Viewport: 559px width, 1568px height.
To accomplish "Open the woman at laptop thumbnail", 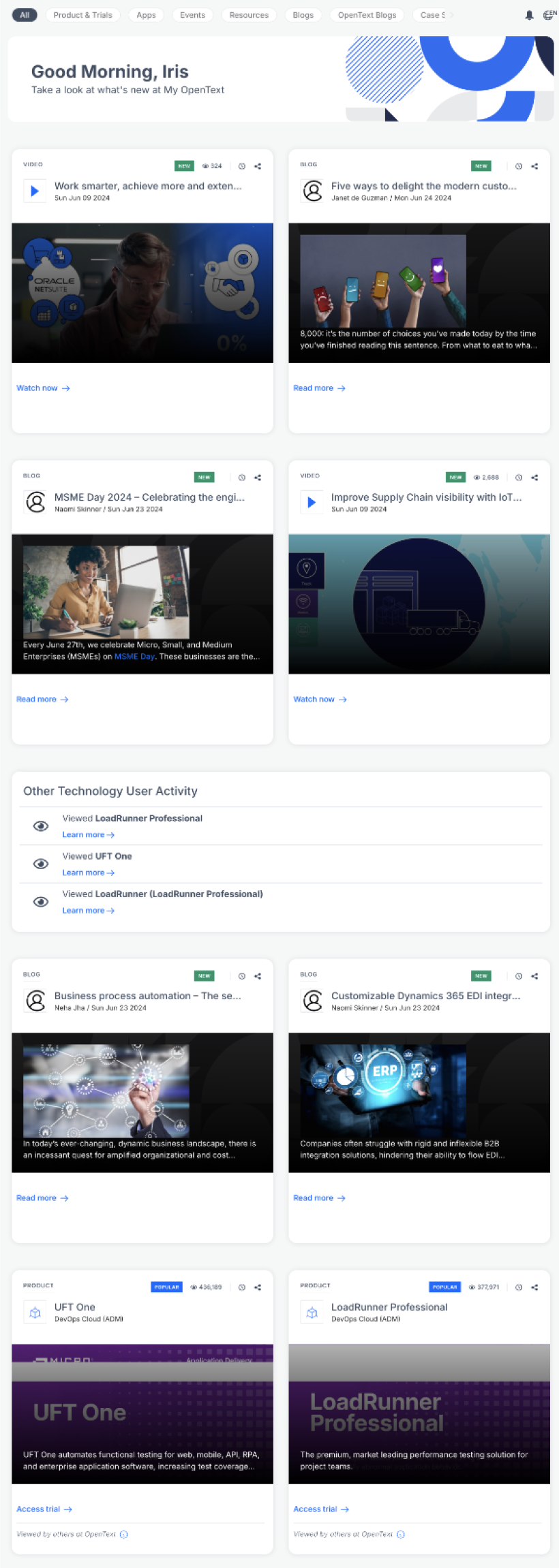I will coord(106,592).
